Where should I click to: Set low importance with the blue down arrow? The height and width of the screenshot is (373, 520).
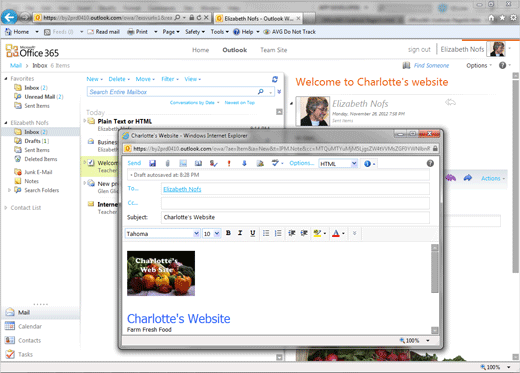click(244, 163)
